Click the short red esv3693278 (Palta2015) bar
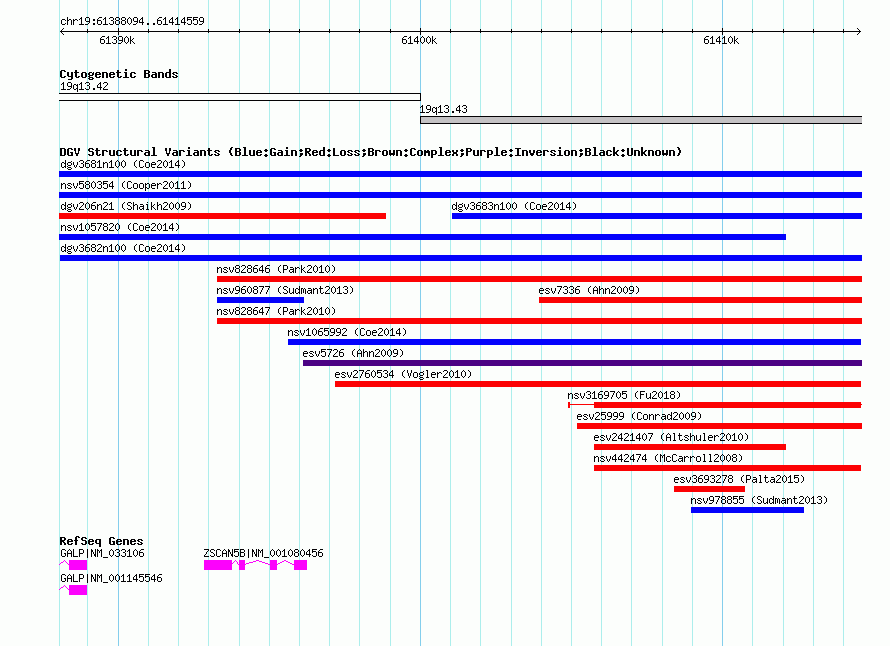890x646 pixels. 709,489
